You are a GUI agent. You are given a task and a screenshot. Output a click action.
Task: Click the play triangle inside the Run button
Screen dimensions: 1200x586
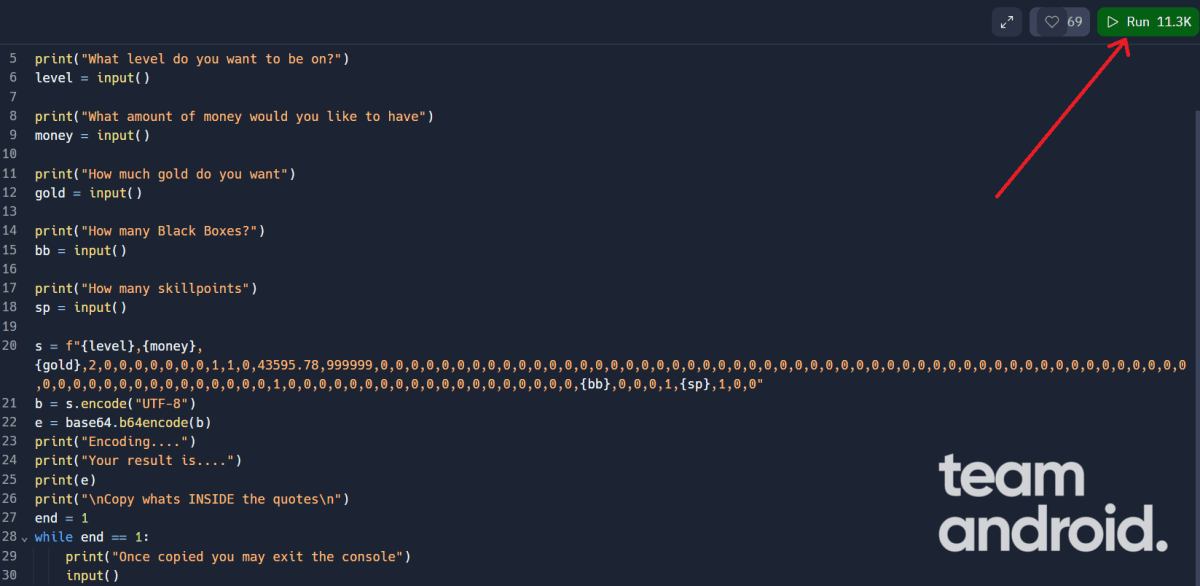1113,21
